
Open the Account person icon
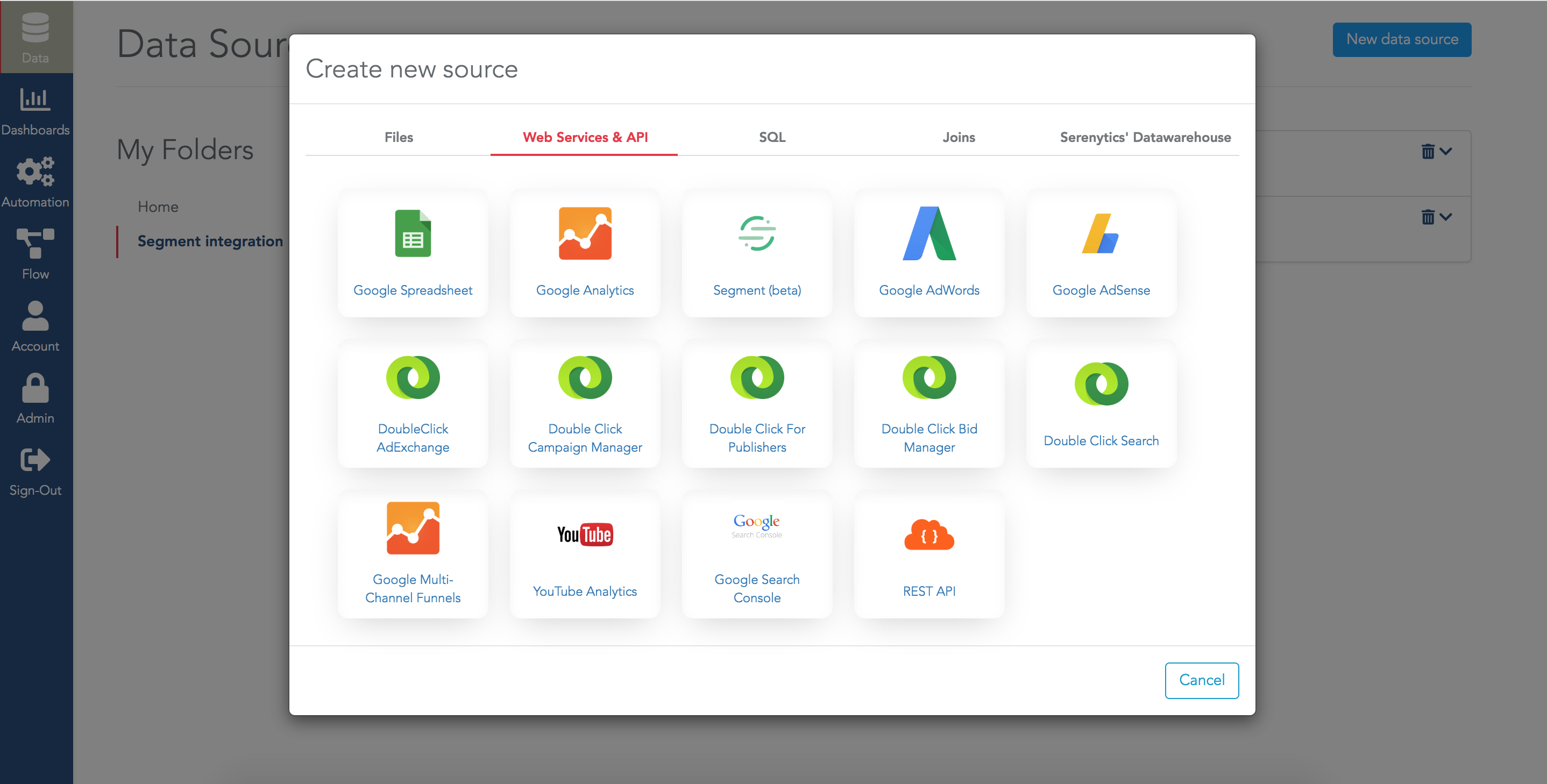pyautogui.click(x=36, y=316)
